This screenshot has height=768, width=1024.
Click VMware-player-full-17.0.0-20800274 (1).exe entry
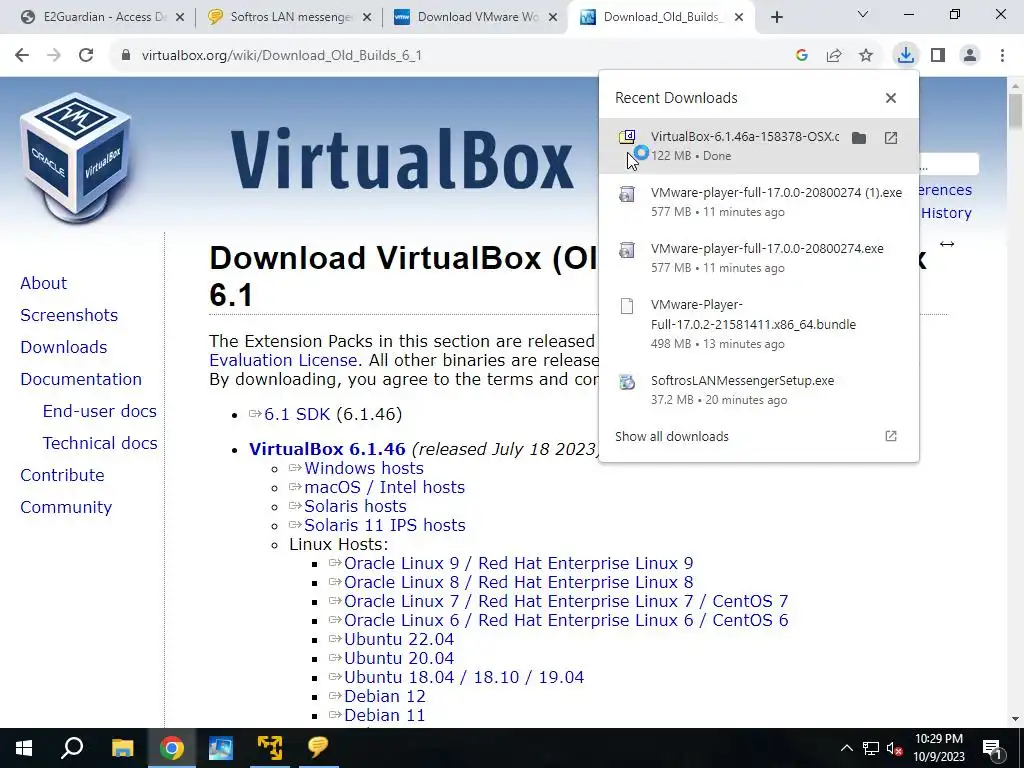(x=759, y=202)
